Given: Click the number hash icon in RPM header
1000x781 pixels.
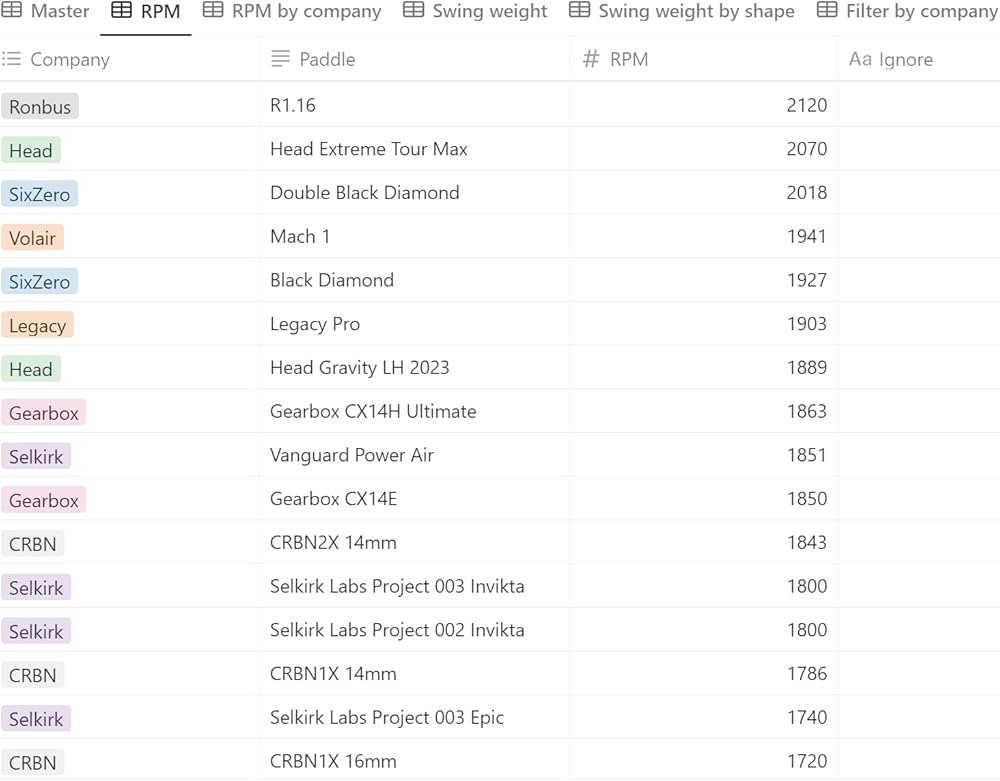Looking at the screenshot, I should pyautogui.click(x=591, y=59).
